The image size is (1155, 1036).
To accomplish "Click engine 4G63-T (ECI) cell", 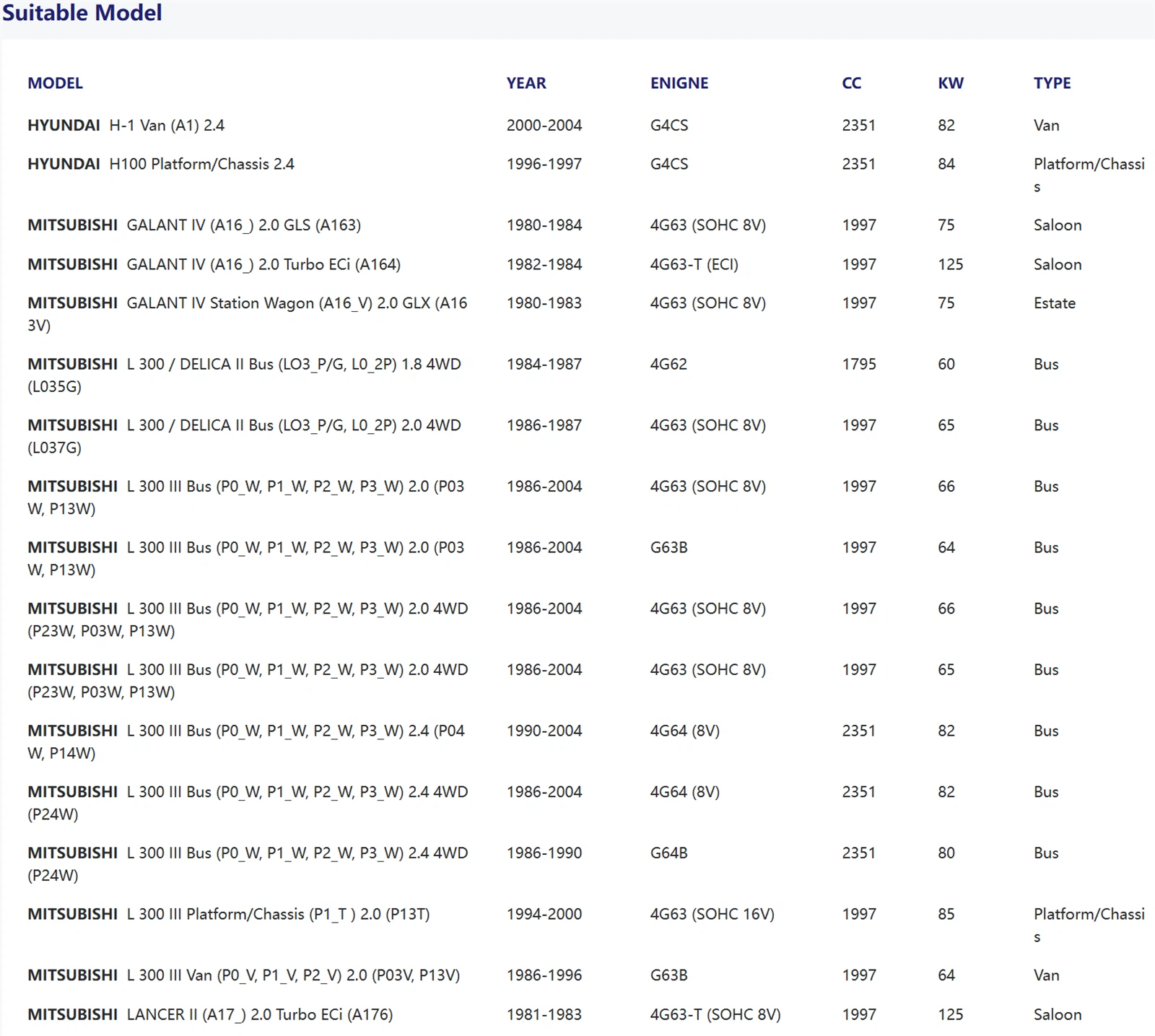I will pyautogui.click(x=694, y=264).
